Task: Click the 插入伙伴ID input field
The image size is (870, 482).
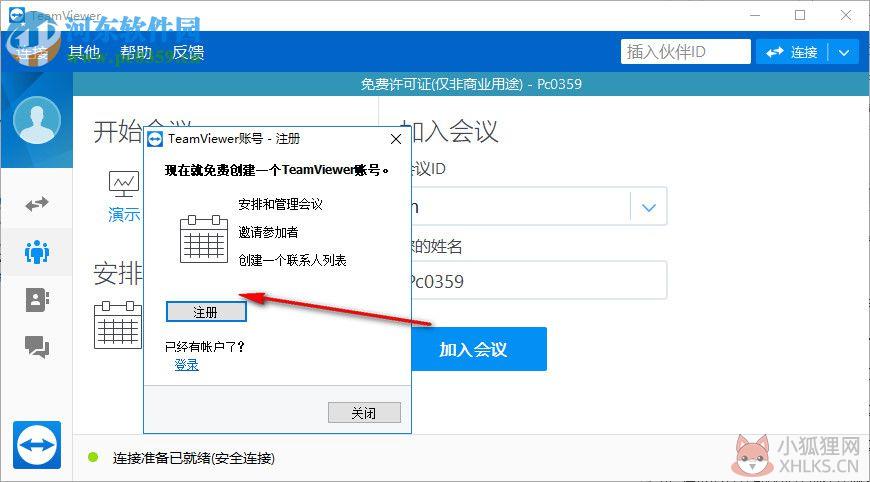Action: 685,52
